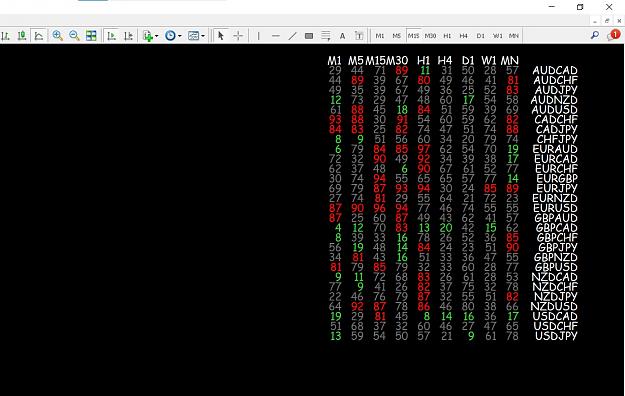Image resolution: width=625 pixels, height=396 pixels.
Task: Click the EURJPY pair label
Action: [557, 188]
